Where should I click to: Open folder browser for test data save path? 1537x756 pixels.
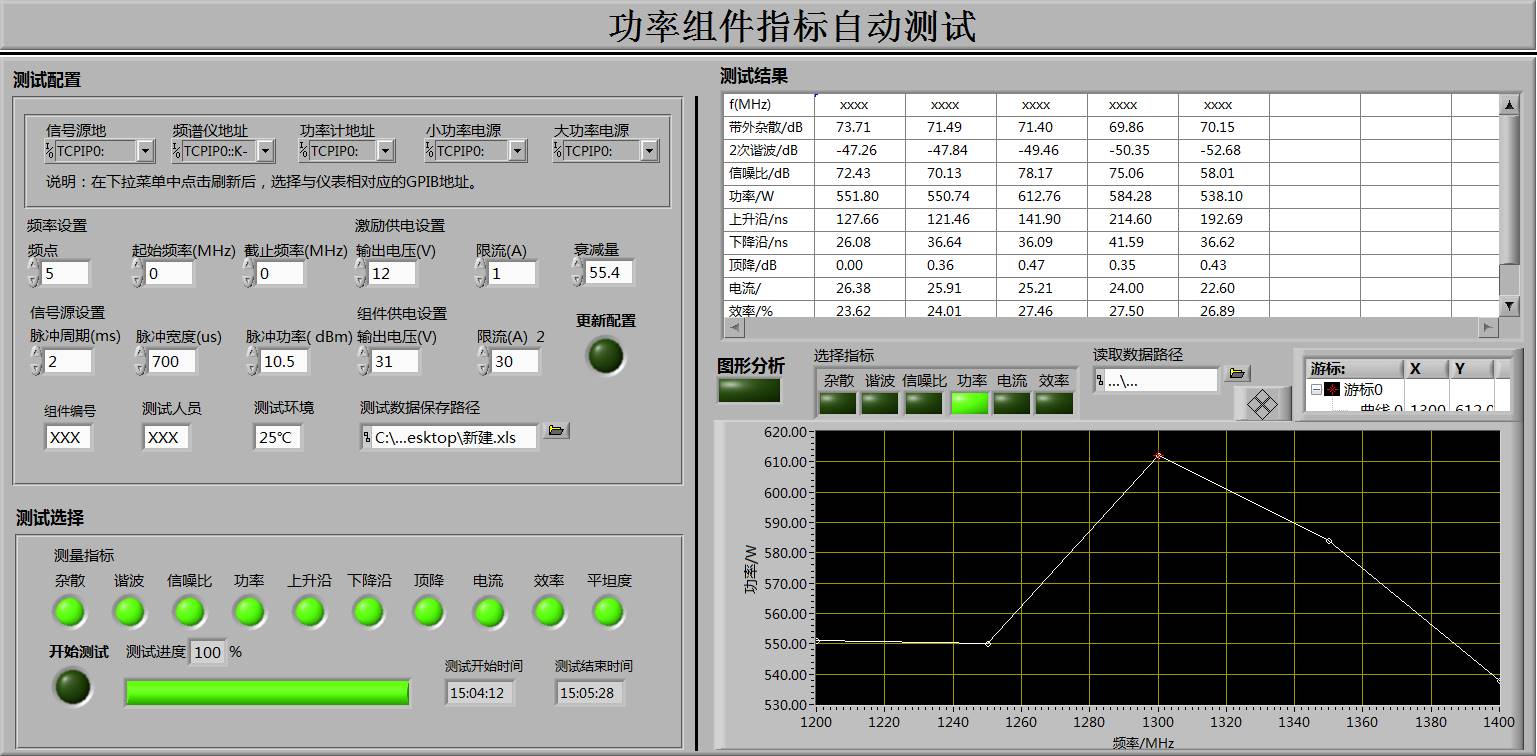(x=557, y=431)
